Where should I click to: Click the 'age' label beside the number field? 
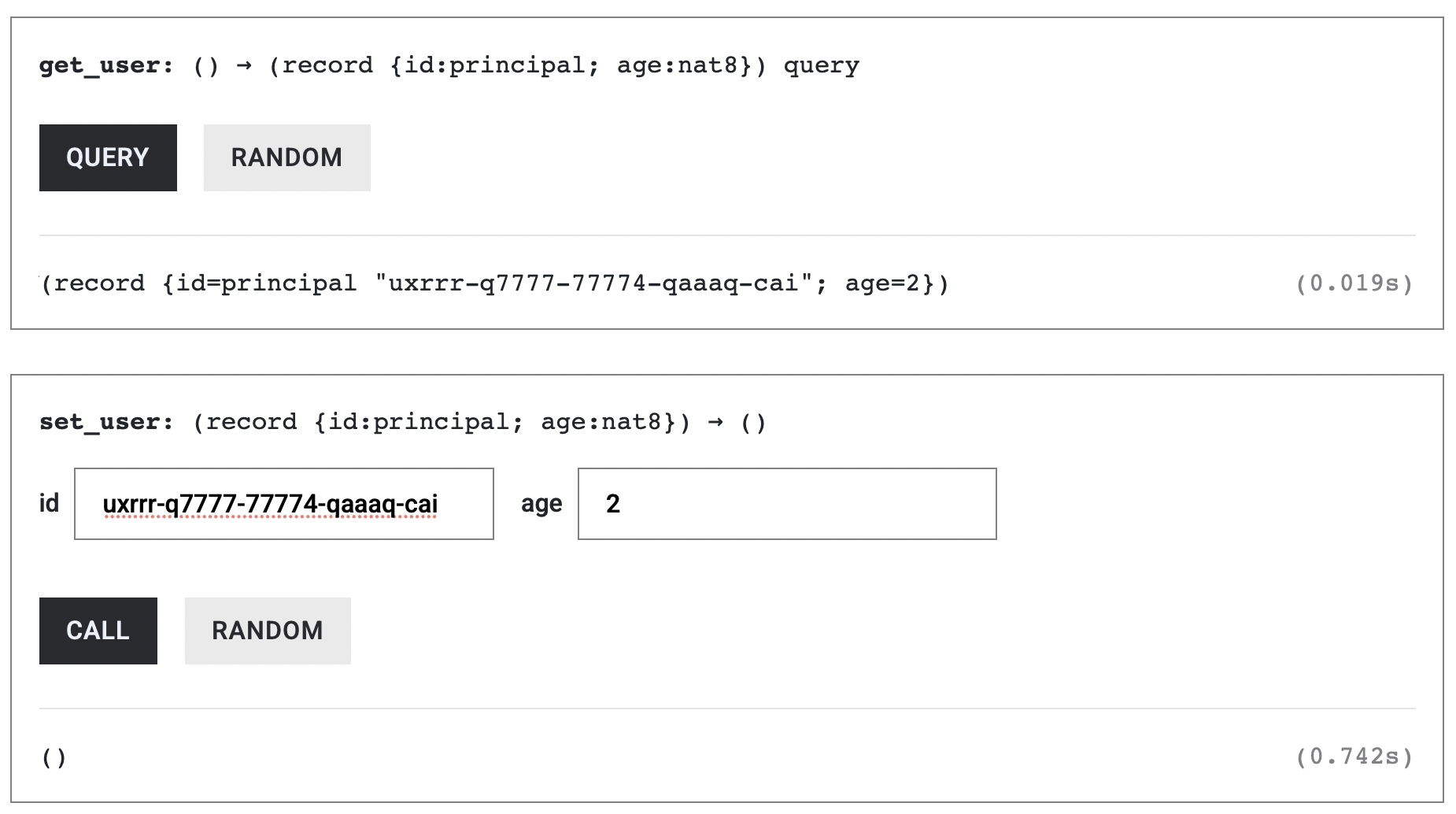tap(541, 503)
